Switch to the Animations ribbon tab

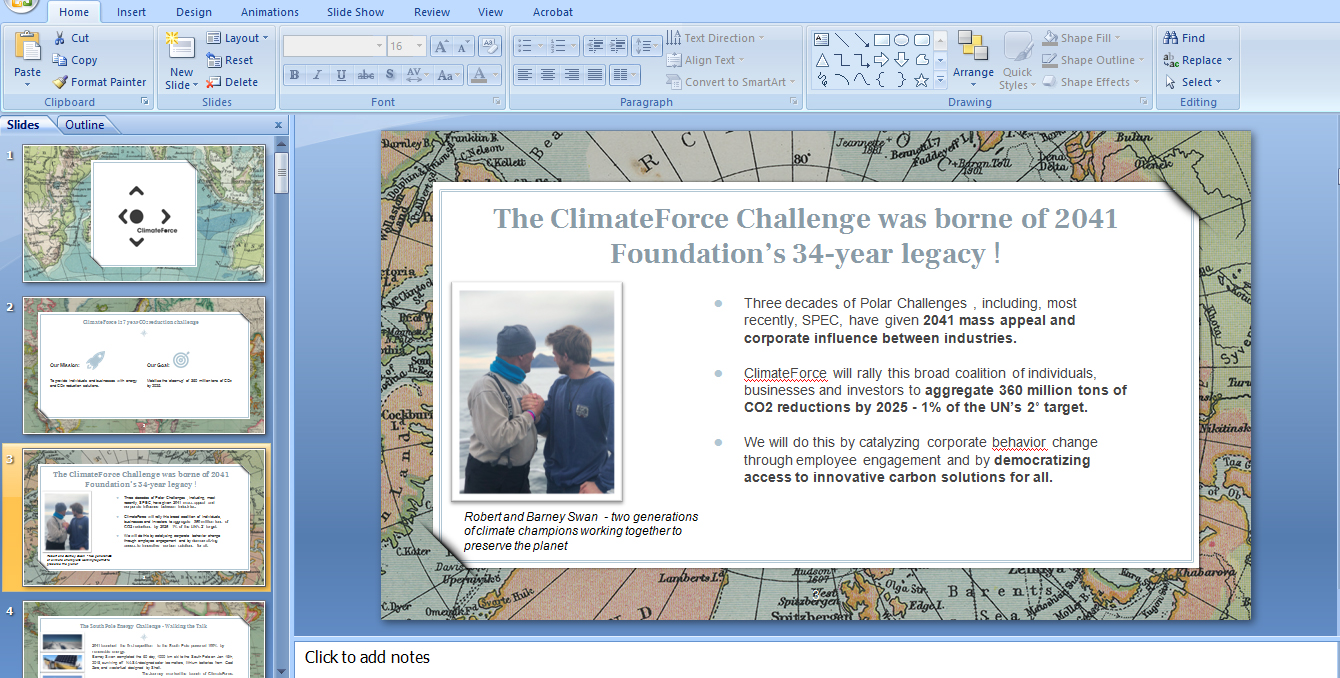click(269, 12)
